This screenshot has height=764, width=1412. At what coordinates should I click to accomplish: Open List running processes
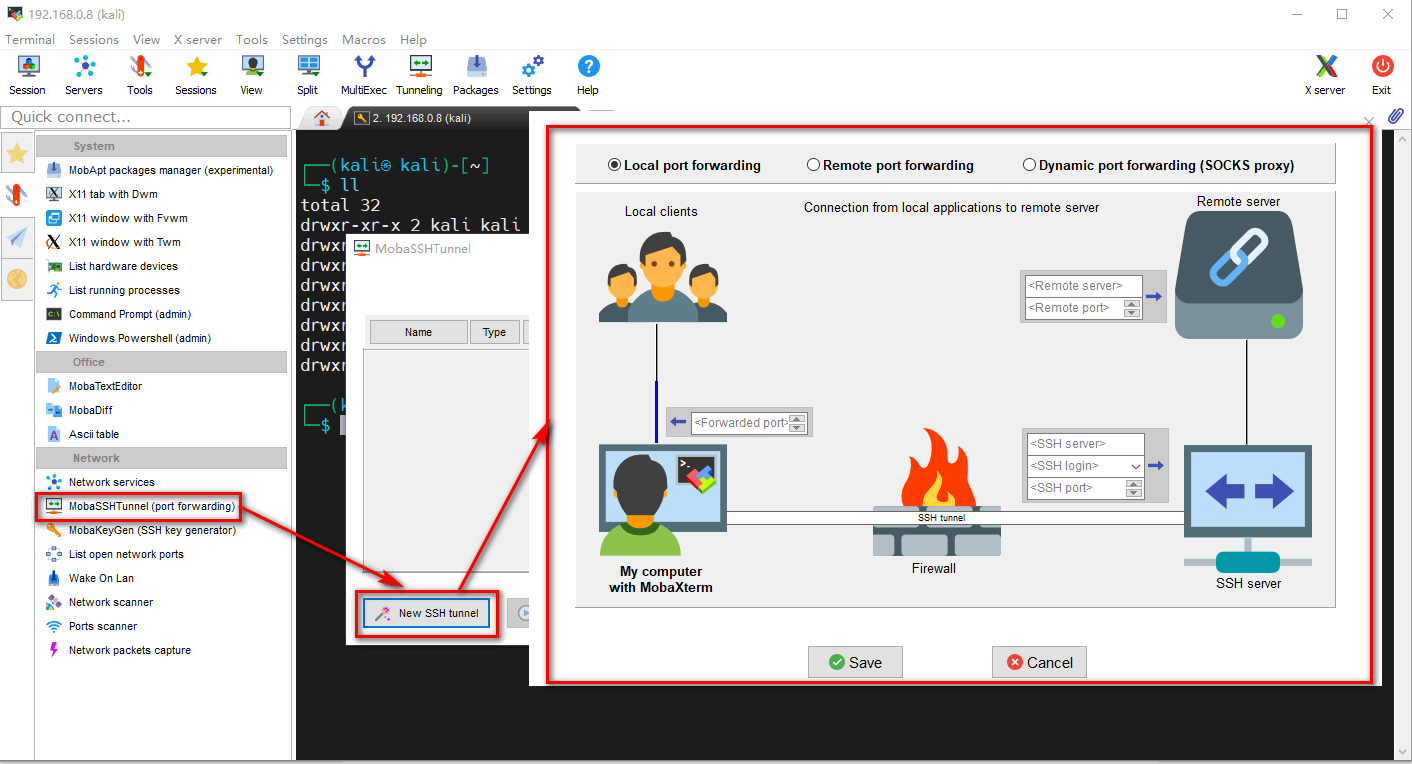click(114, 290)
